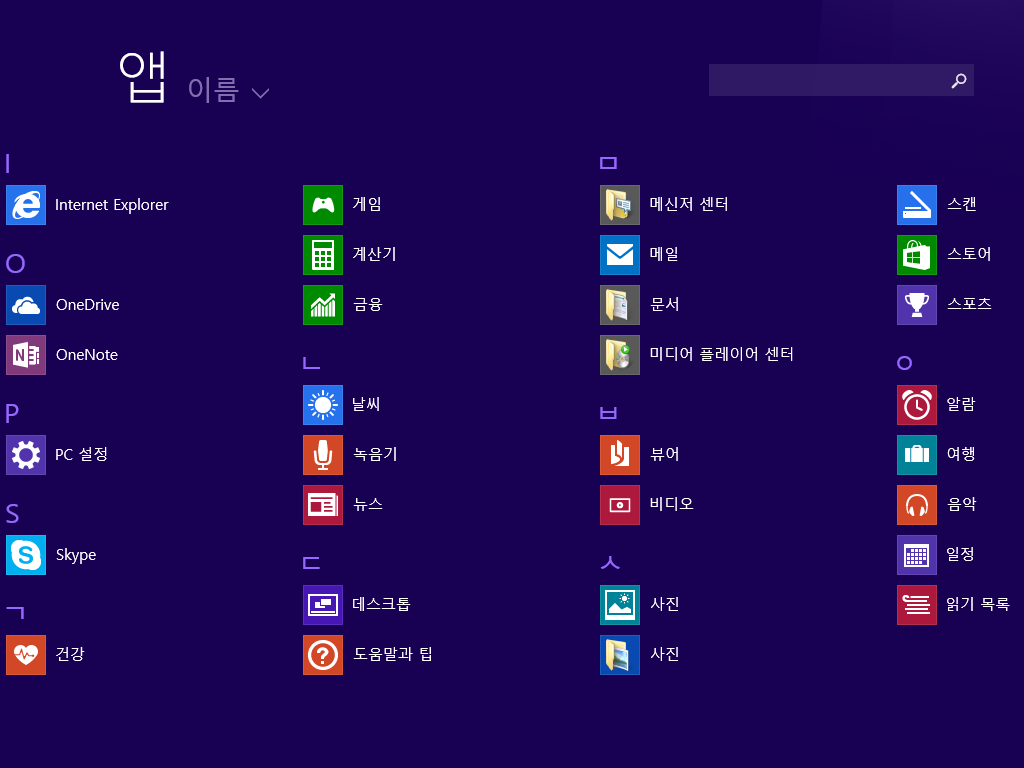Click the 계산기 label text
Viewport: 1024px width, 768px height.
(x=375, y=254)
